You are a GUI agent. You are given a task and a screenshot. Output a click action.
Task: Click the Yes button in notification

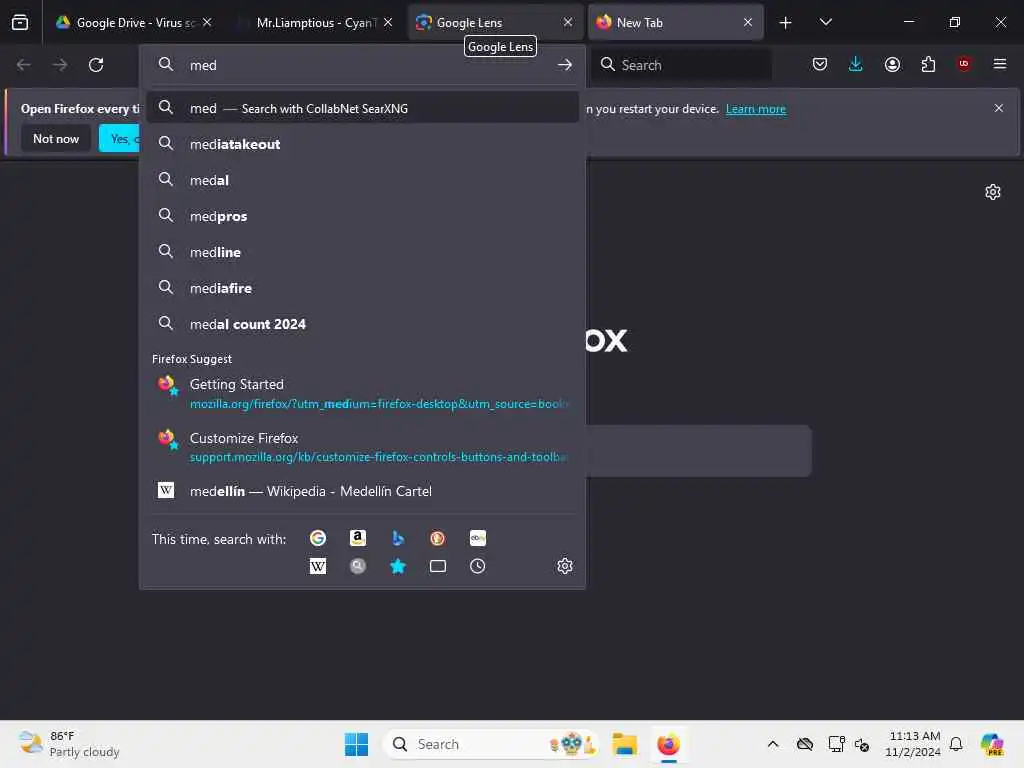120,138
